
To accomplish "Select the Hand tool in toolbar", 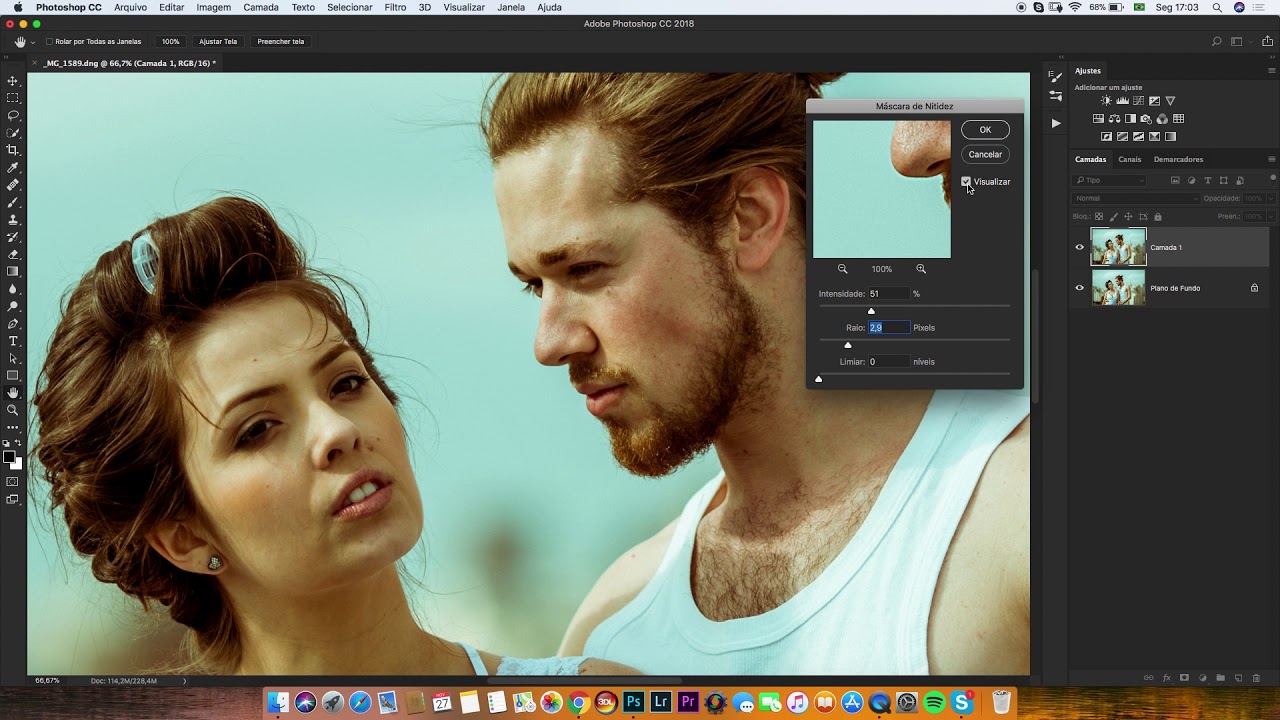I will 13,393.
